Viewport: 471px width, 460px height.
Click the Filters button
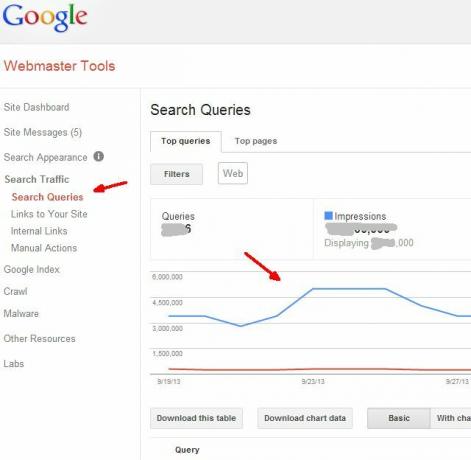click(176, 174)
